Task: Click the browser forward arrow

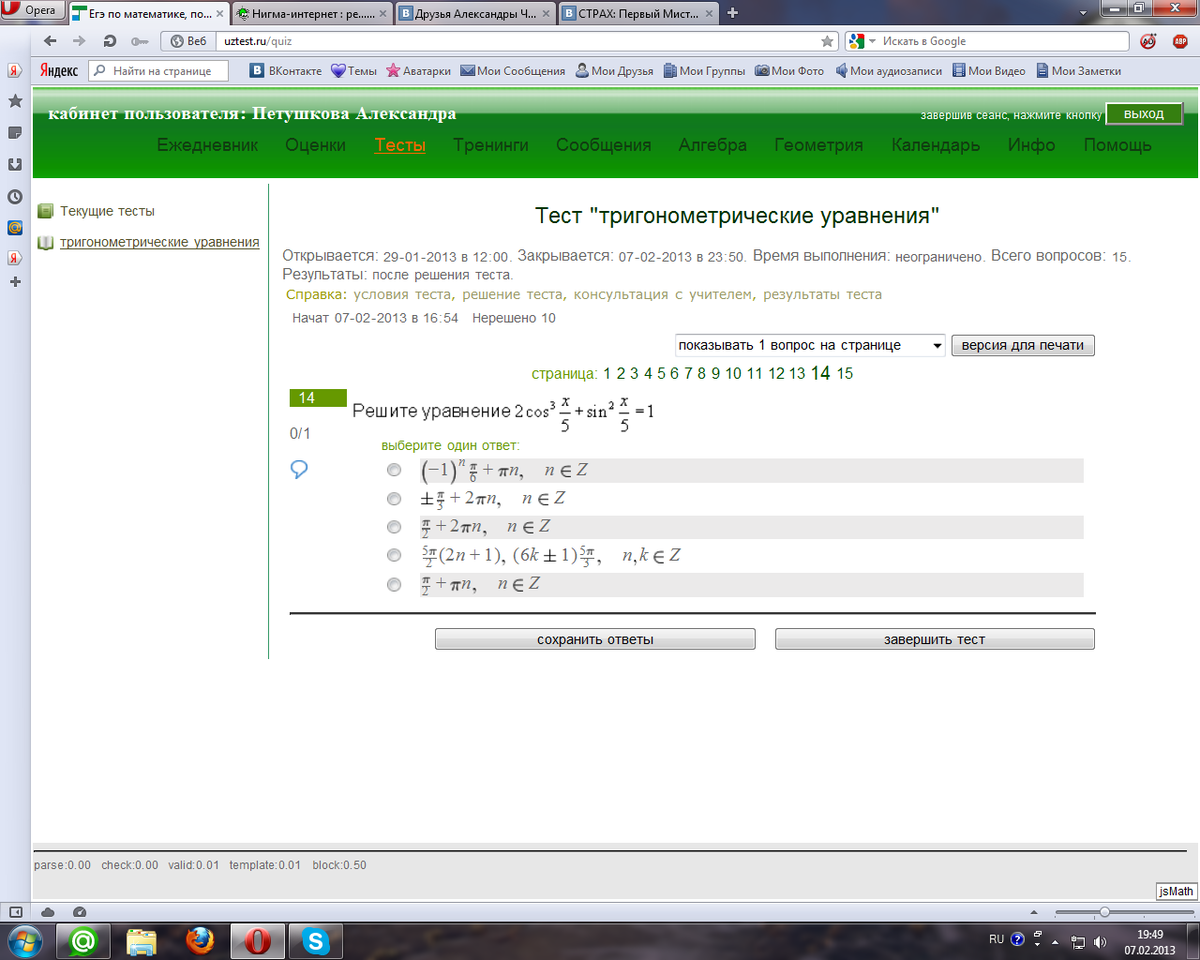Action: [x=79, y=41]
